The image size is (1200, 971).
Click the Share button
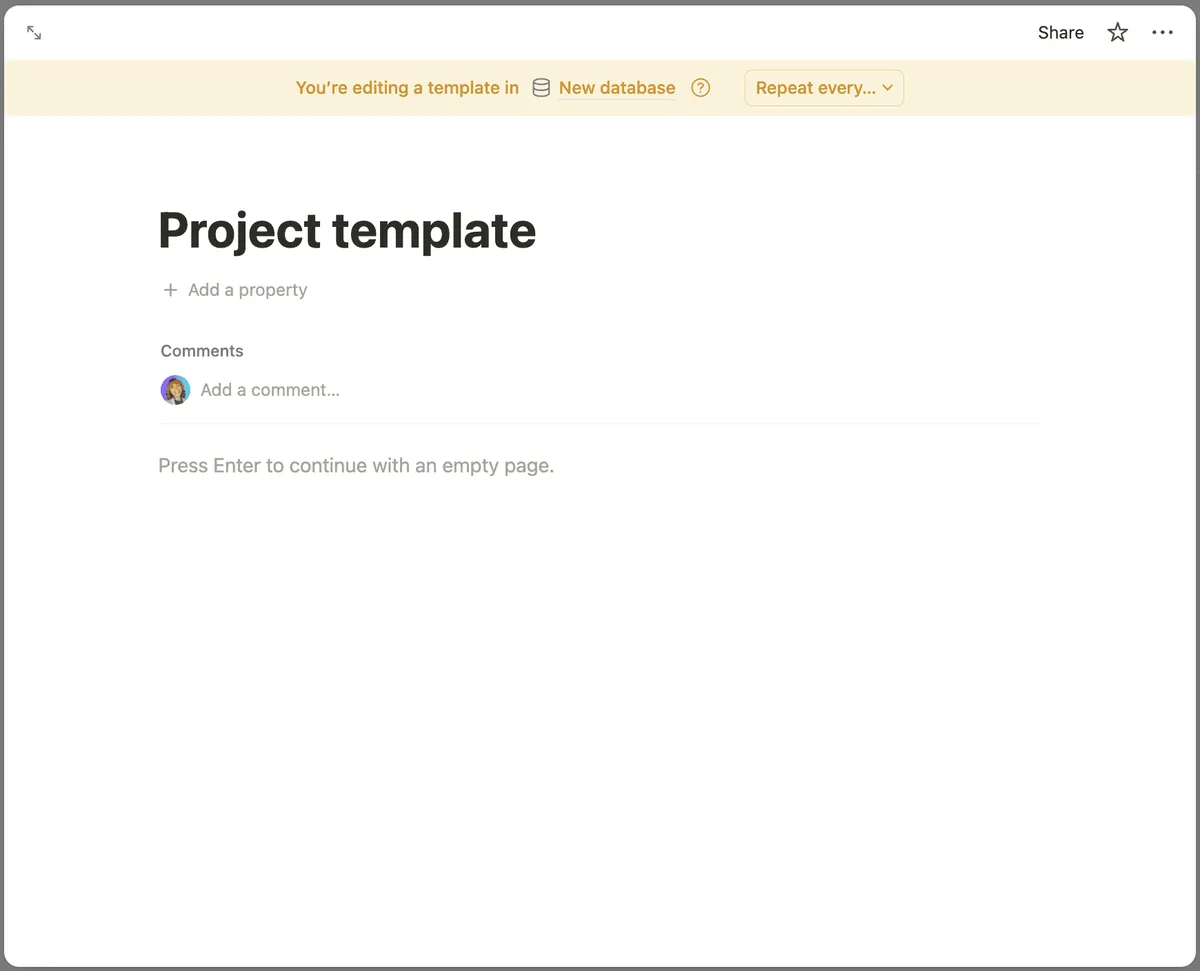1060,33
